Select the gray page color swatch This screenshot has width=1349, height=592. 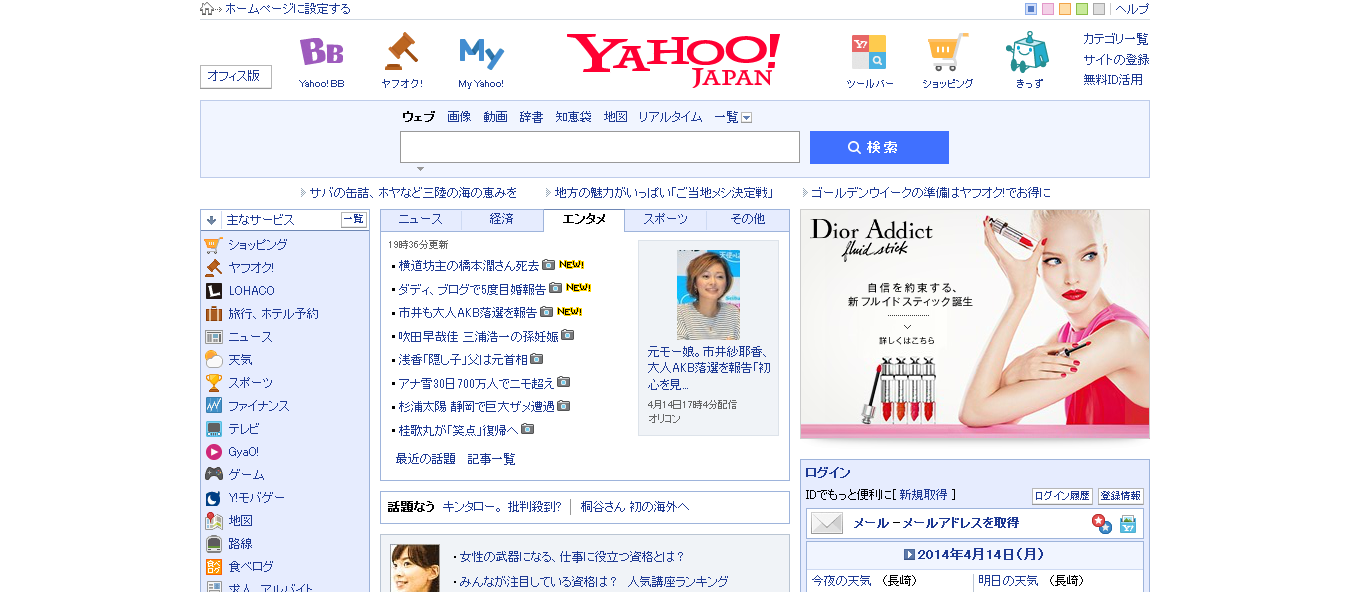pyautogui.click(x=1099, y=9)
